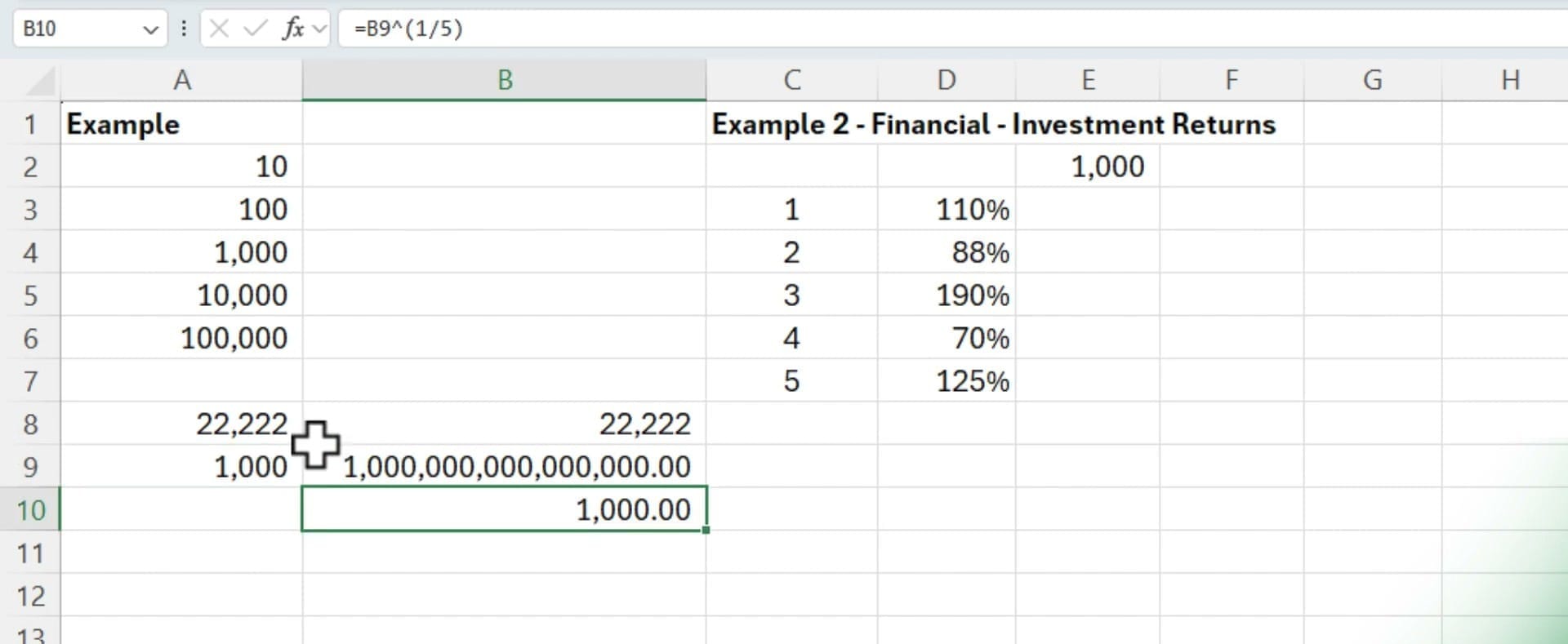
Task: Click cell B8 showing 22,222
Action: pos(505,424)
